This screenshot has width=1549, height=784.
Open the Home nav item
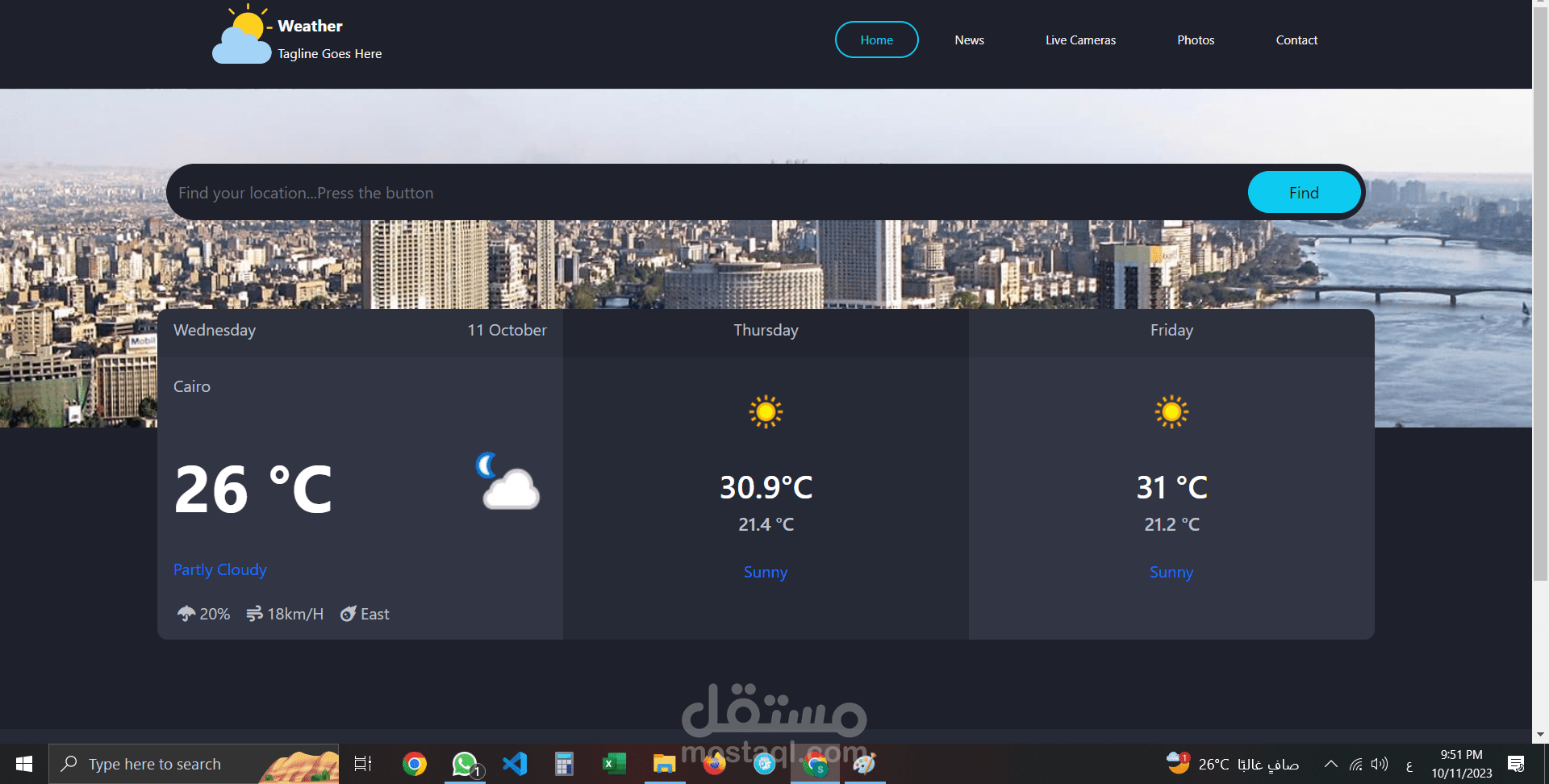[876, 40]
